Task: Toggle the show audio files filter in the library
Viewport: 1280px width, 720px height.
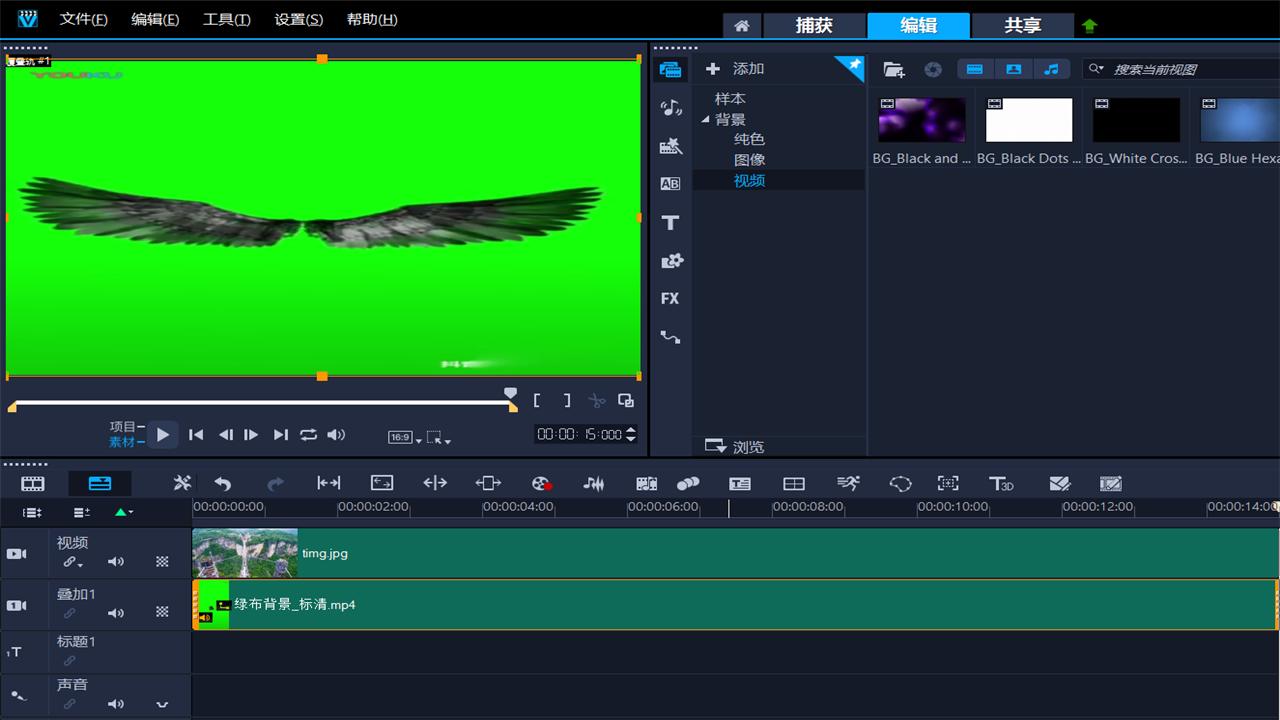Action: point(1051,69)
